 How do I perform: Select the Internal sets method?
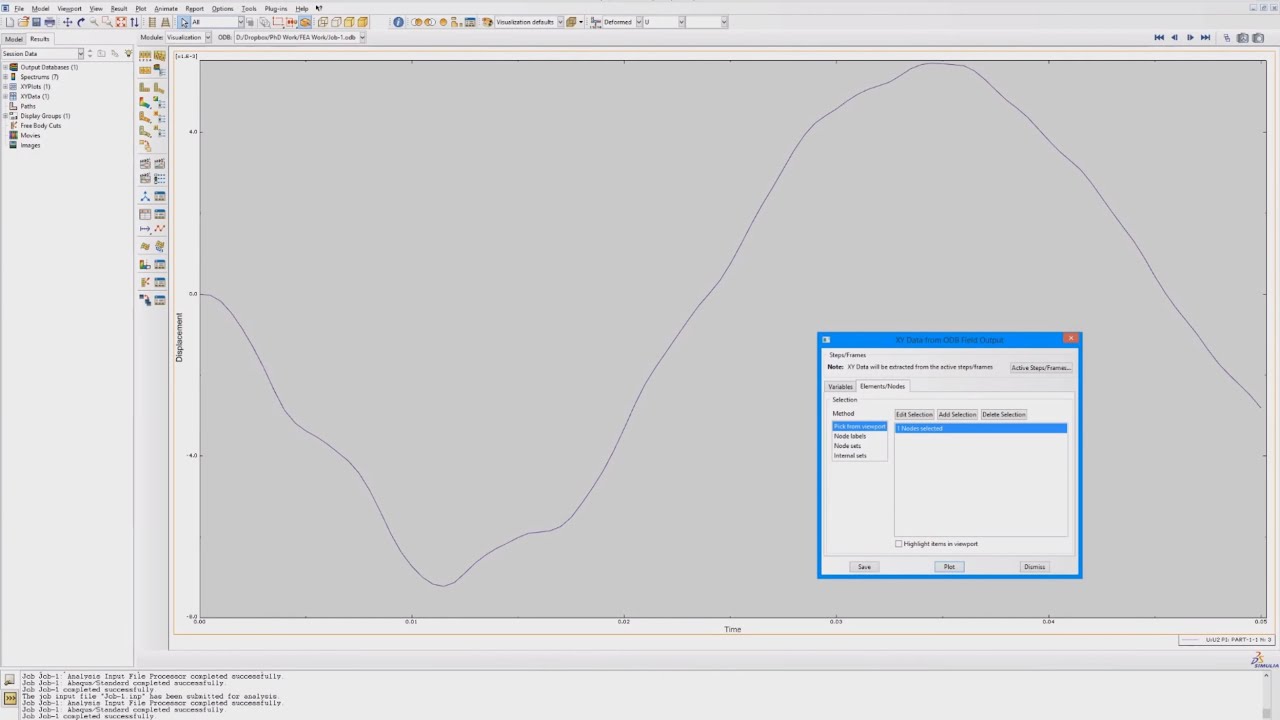pyautogui.click(x=850, y=456)
